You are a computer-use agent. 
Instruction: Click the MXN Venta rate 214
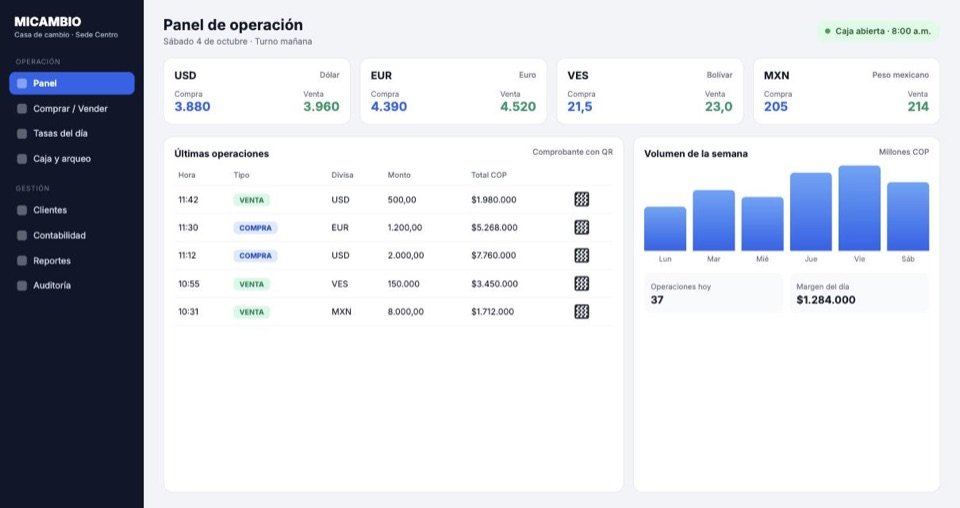point(918,106)
